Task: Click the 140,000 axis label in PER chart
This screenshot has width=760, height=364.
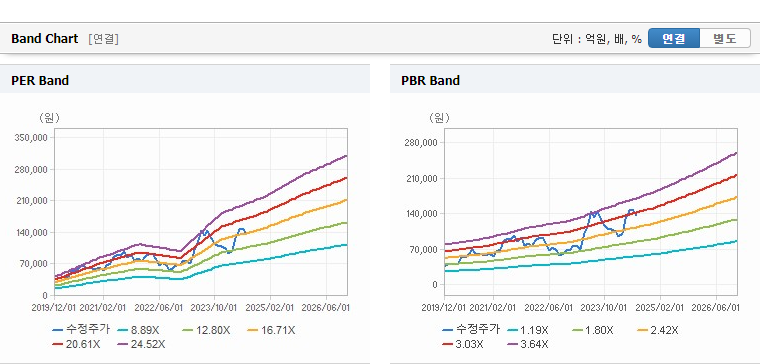Action: pyautogui.click(x=32, y=233)
